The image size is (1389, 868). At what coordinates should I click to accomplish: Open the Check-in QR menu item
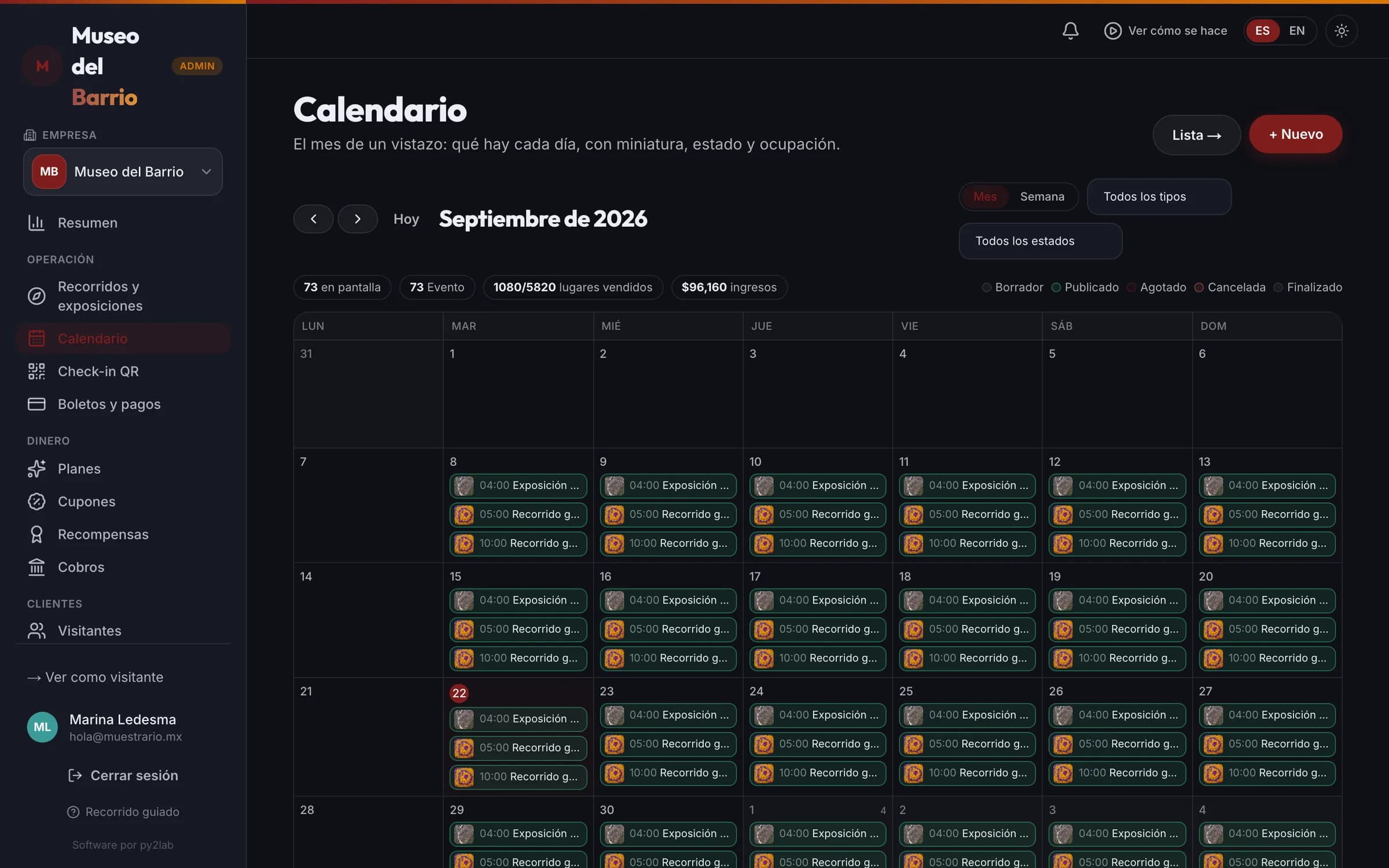coord(123,371)
